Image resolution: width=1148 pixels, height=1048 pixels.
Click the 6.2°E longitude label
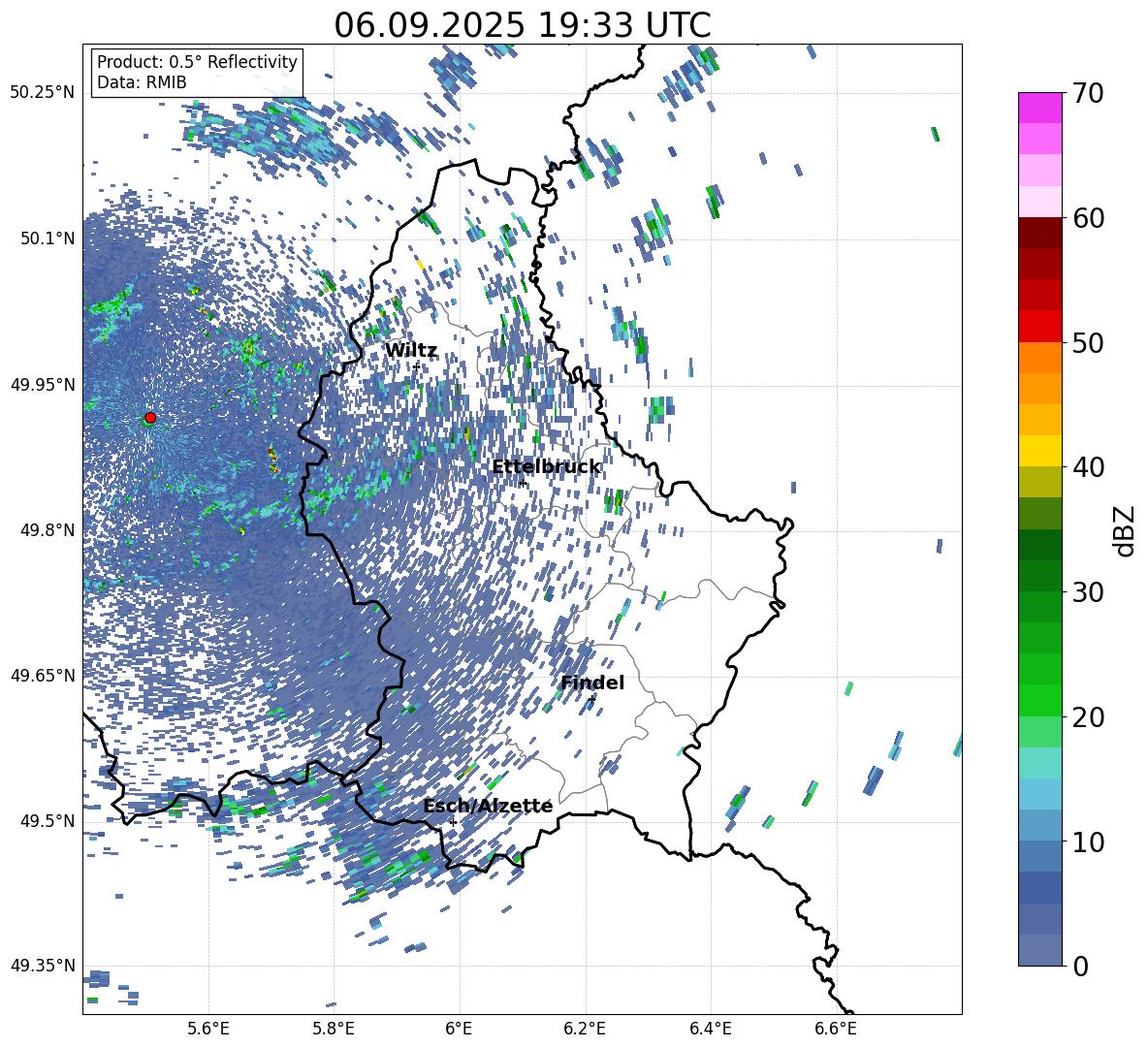(585, 1029)
